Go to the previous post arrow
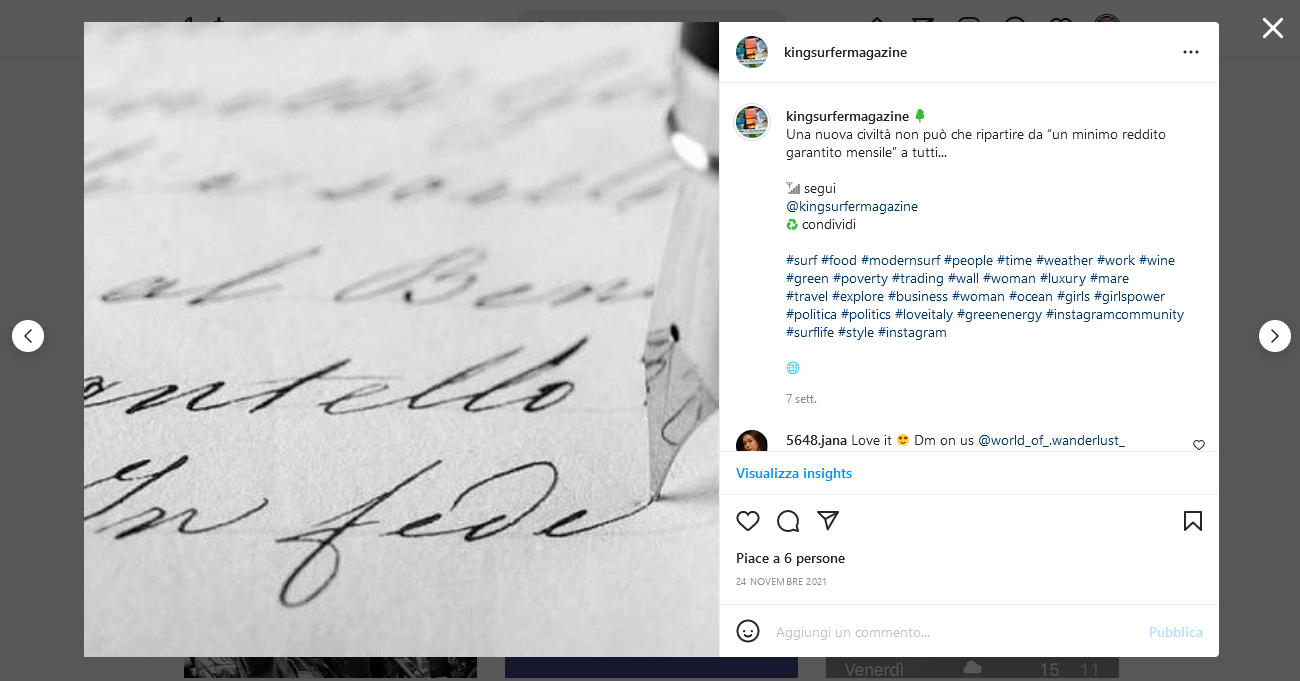The height and width of the screenshot is (681, 1300). (x=28, y=336)
